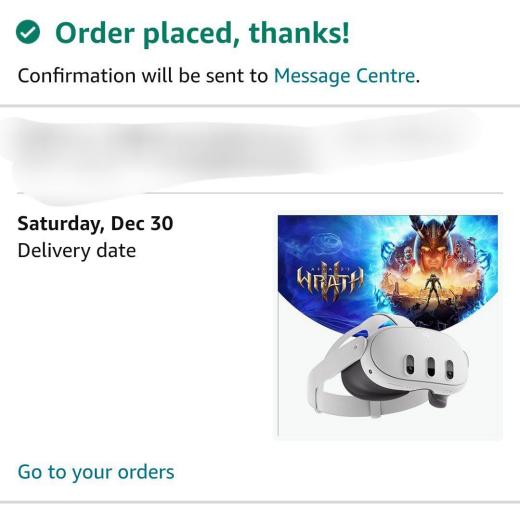Click the divider line above delivery date
Screen dimensions: 520x518
[x=260, y=193]
